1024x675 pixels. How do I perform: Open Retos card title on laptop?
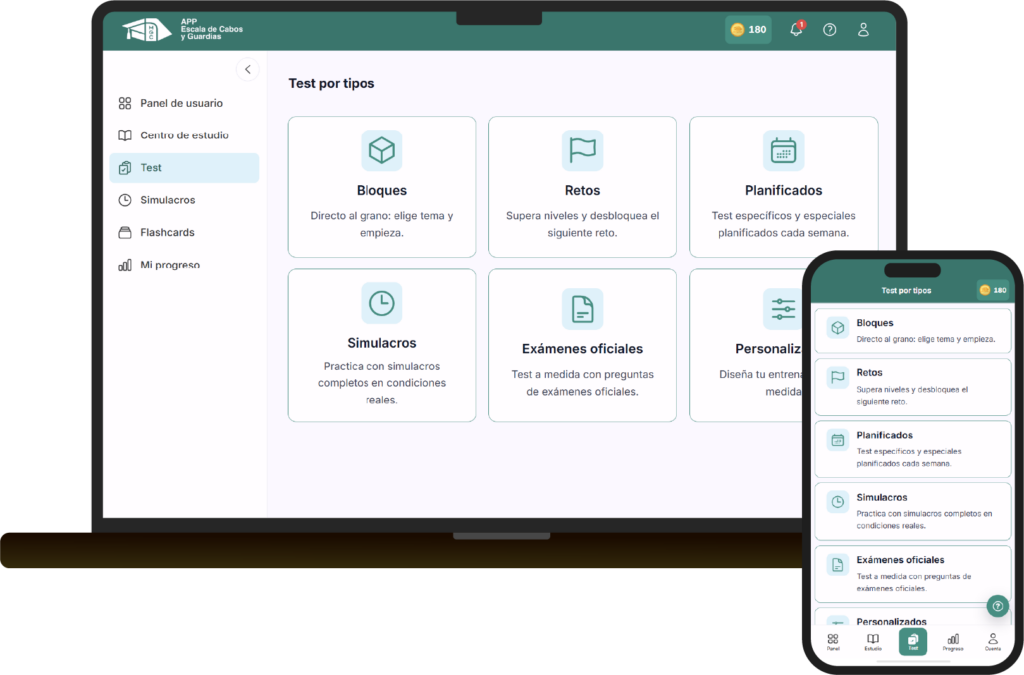tap(582, 191)
